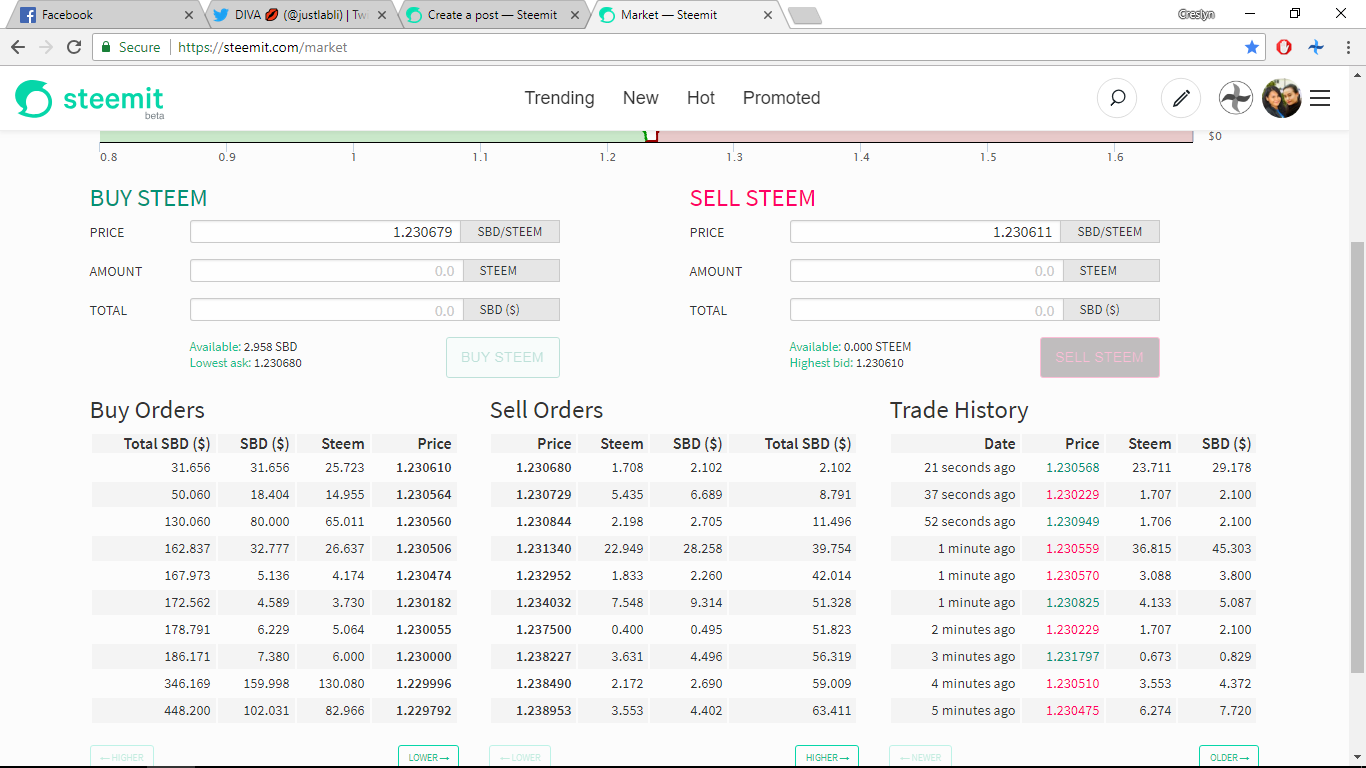Click the page vertical scrollbar
Viewport: 1366px width, 768px height.
point(1357,456)
